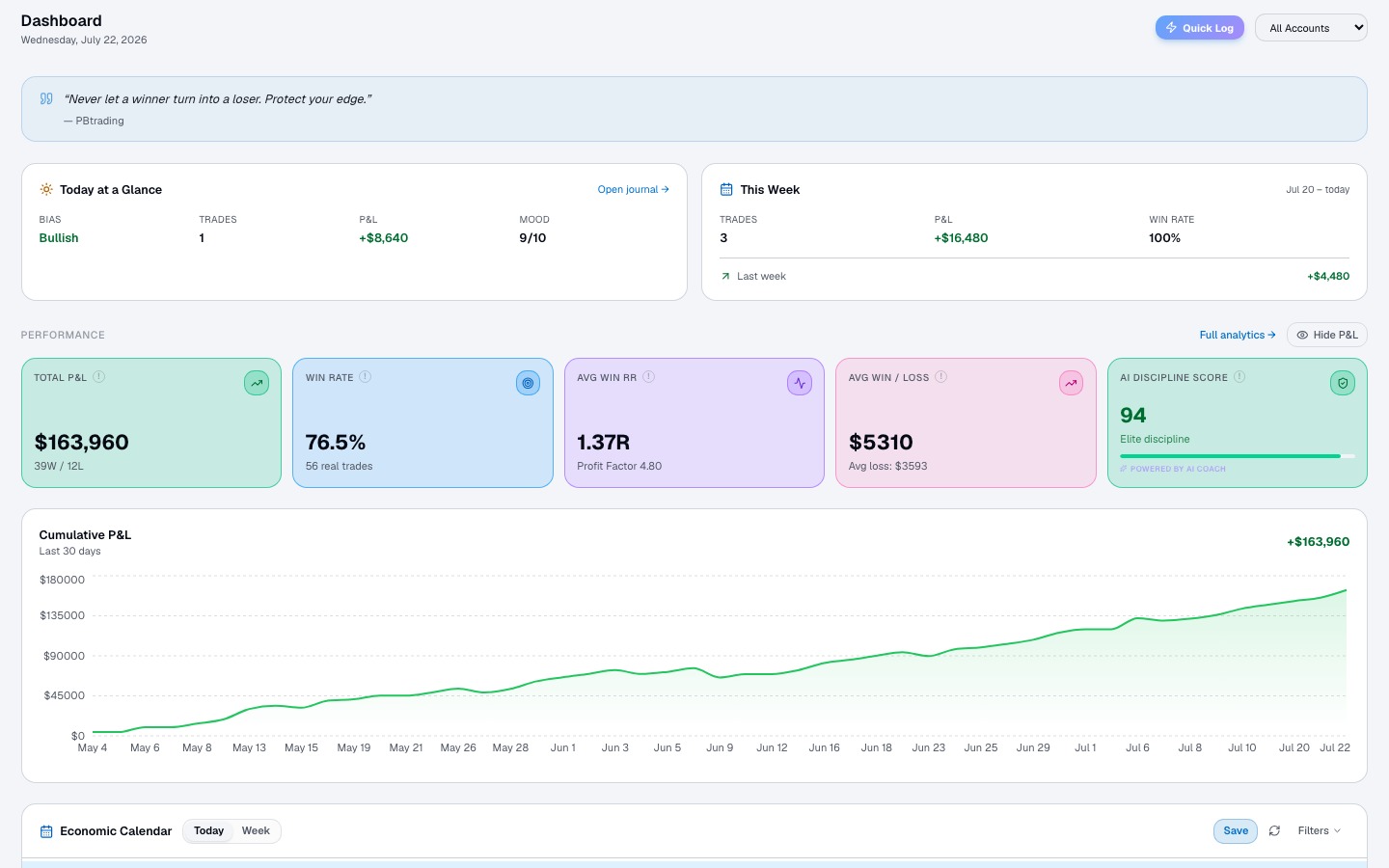This screenshot has width=1389, height=868.
Task: Click the info icon next to Win Rate
Action: (x=366, y=377)
